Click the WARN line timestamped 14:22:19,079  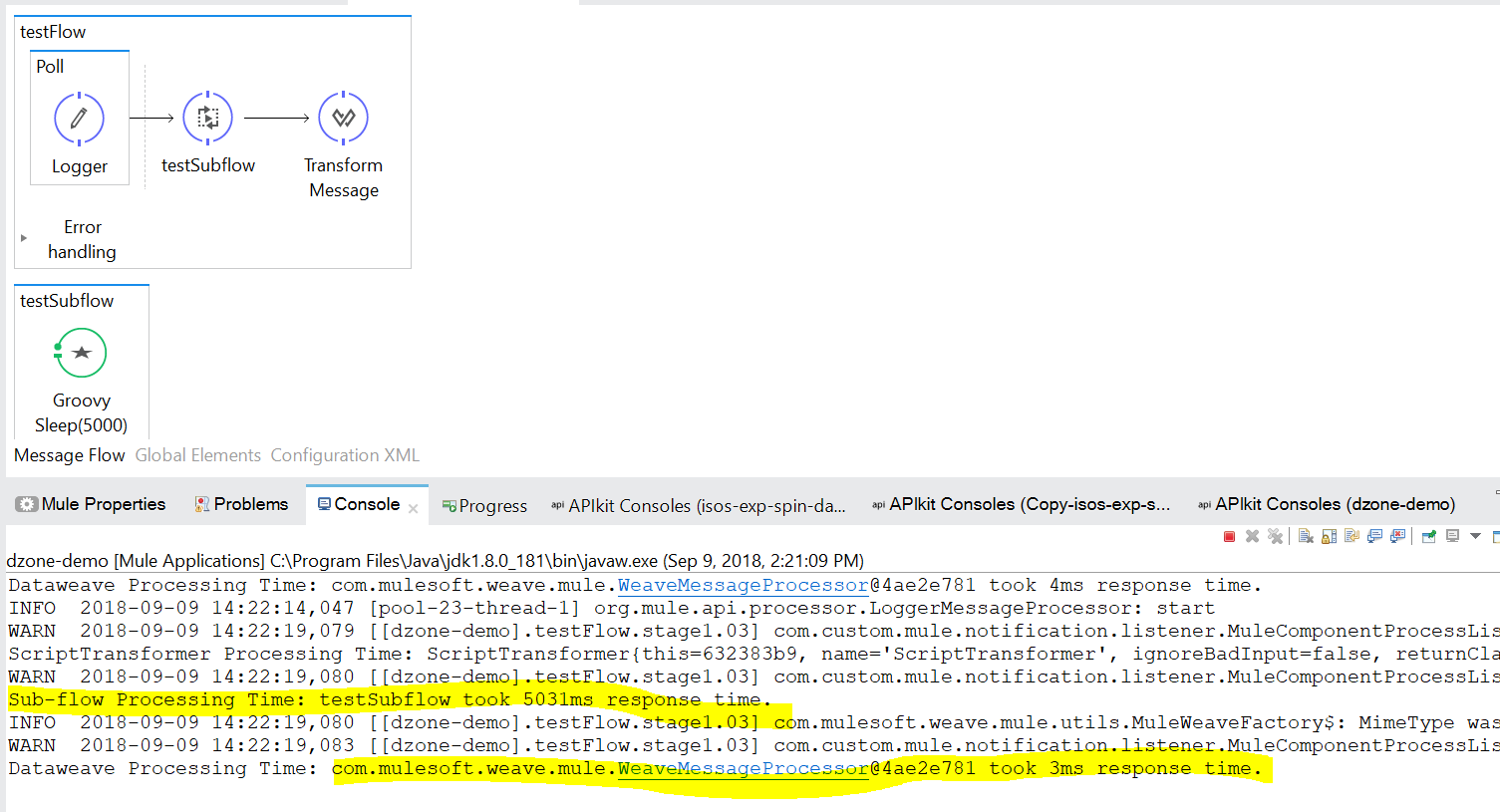coord(753,631)
